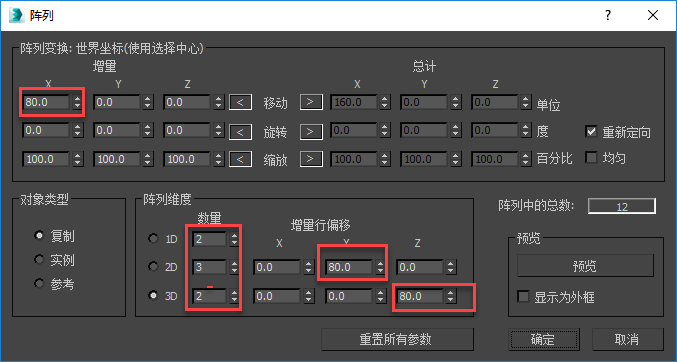
Task: Click the Move left arrow button
Action: click(x=240, y=103)
